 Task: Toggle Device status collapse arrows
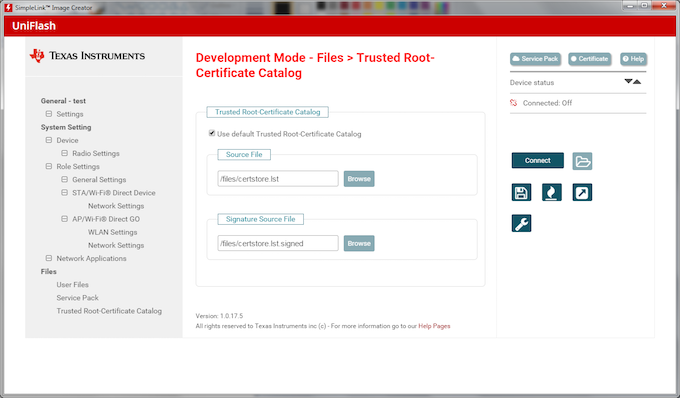pos(632,82)
